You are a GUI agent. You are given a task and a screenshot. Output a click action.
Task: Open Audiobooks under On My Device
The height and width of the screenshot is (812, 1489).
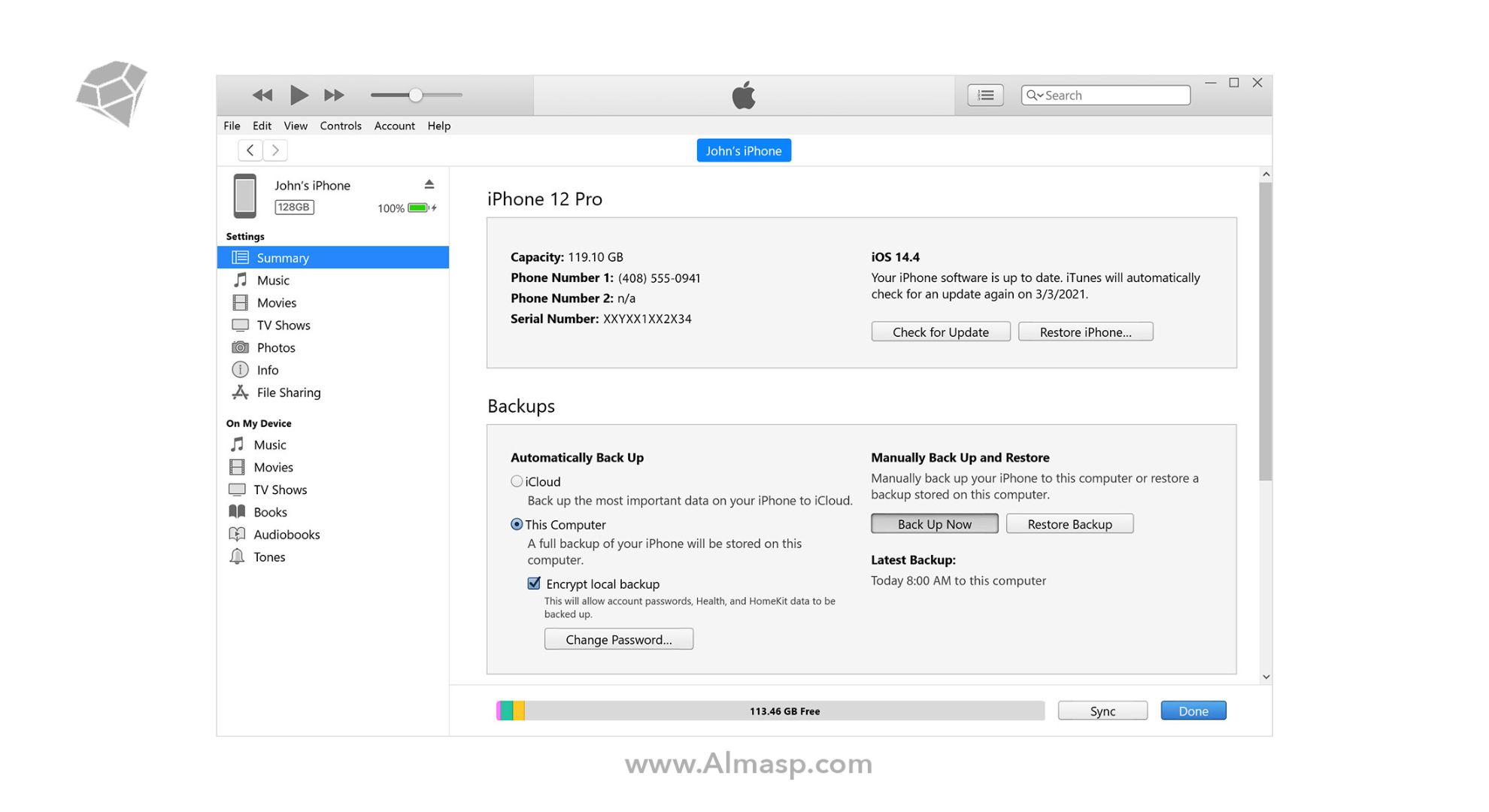tap(333, 535)
